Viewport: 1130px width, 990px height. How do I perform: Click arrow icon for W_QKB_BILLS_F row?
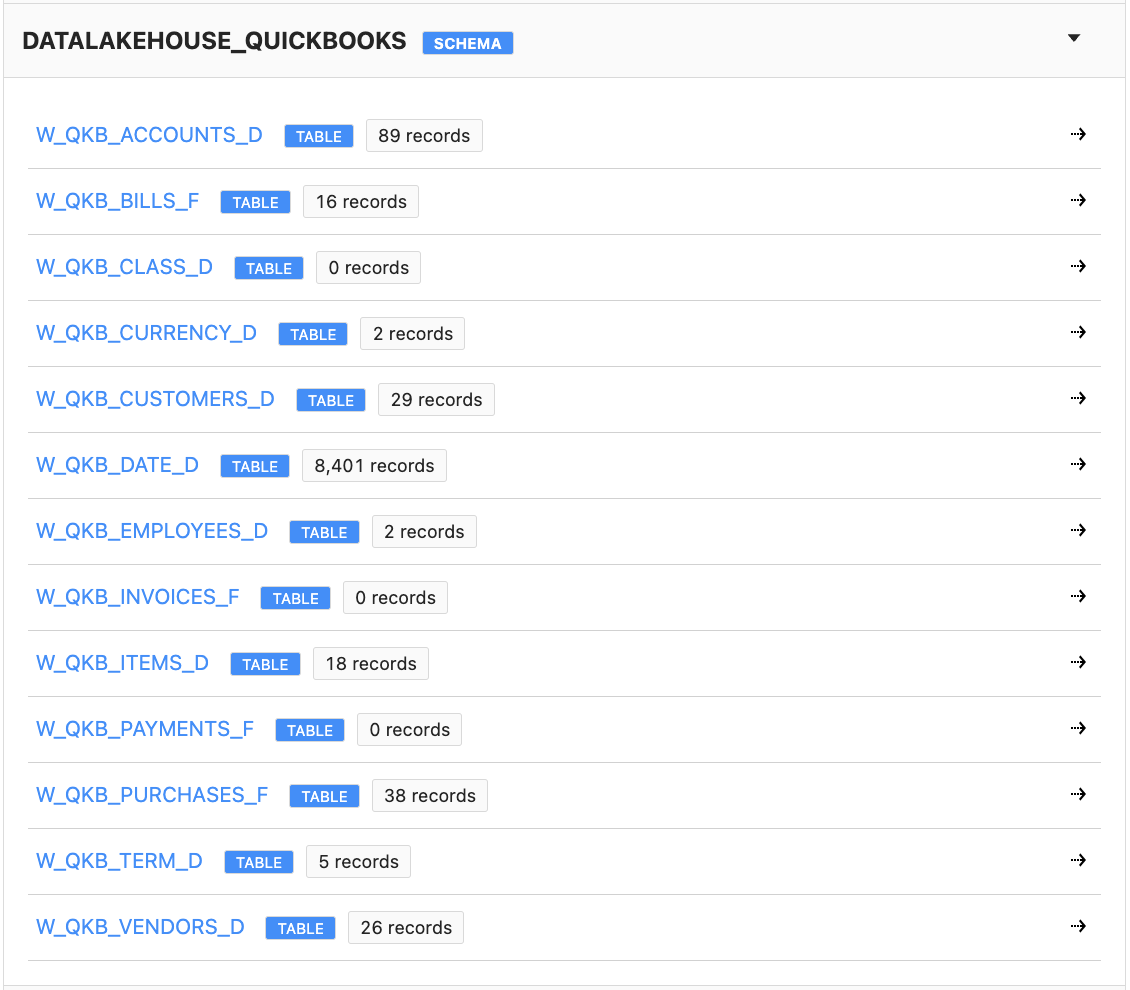tap(1077, 201)
